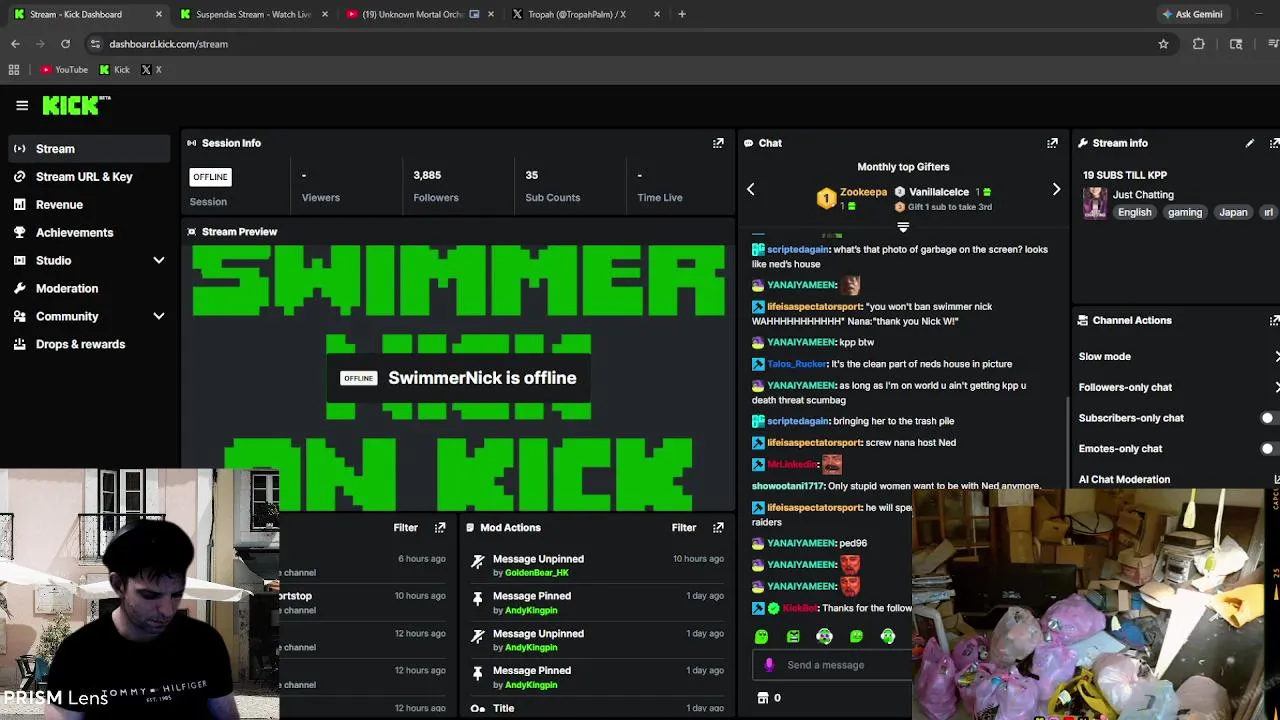Open Achievements in sidebar
This screenshot has height=720, width=1280.
89,233
